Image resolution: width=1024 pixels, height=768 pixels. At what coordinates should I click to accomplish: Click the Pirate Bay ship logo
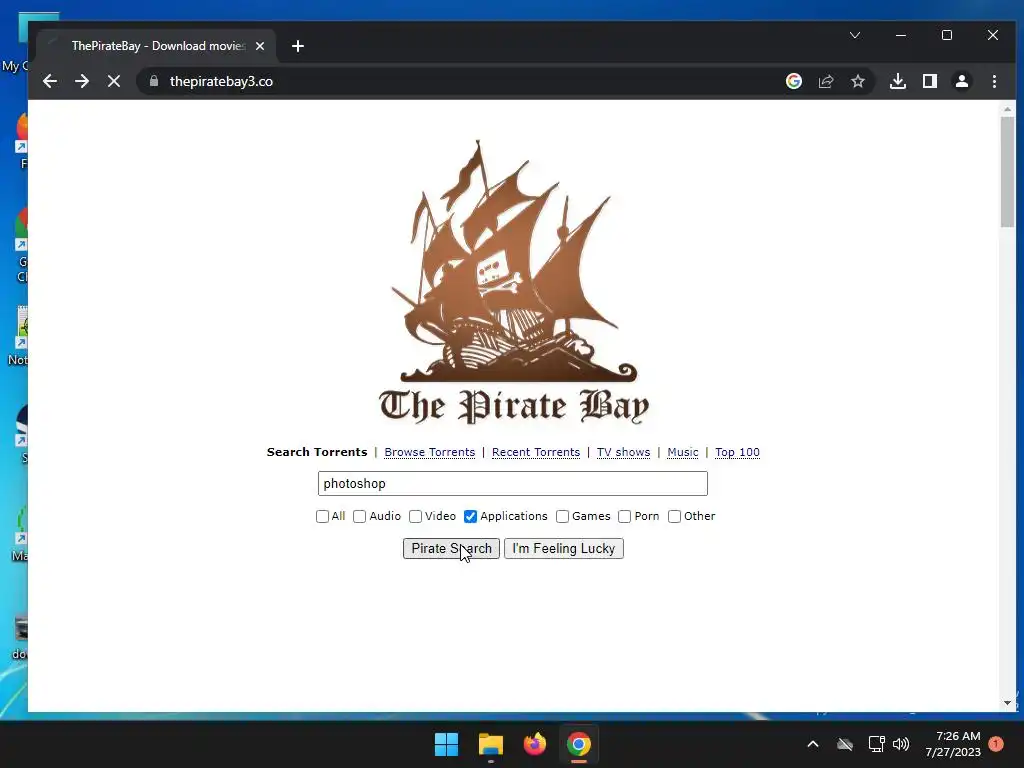[513, 261]
